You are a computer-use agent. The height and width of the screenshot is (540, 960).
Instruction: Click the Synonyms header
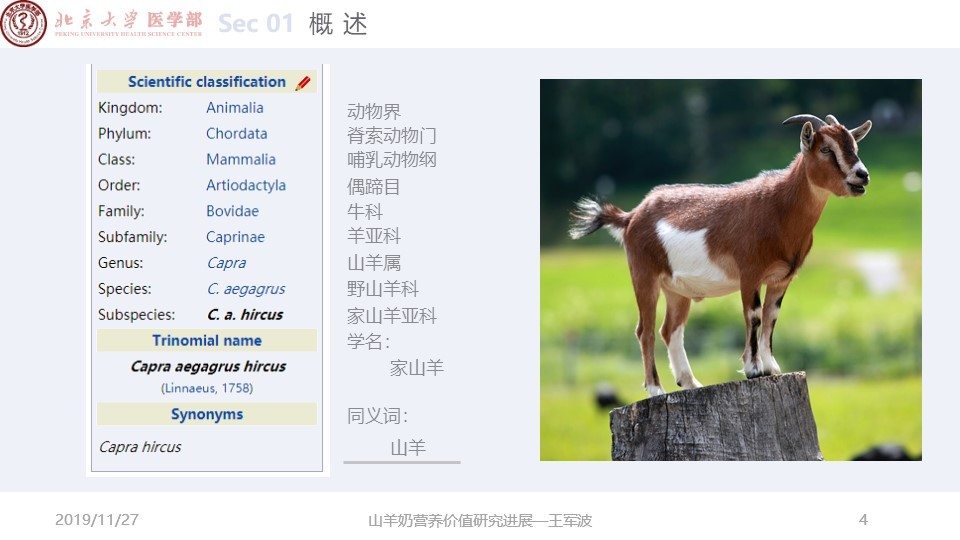click(x=207, y=414)
